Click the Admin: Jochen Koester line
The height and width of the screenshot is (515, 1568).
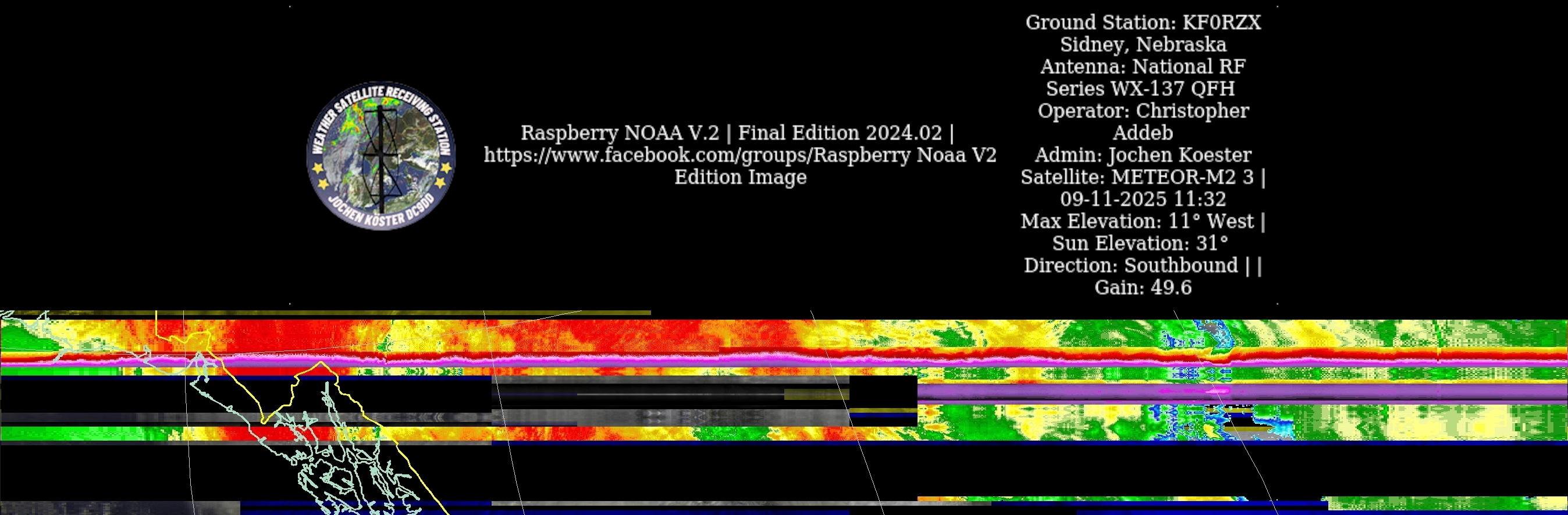(x=1143, y=155)
